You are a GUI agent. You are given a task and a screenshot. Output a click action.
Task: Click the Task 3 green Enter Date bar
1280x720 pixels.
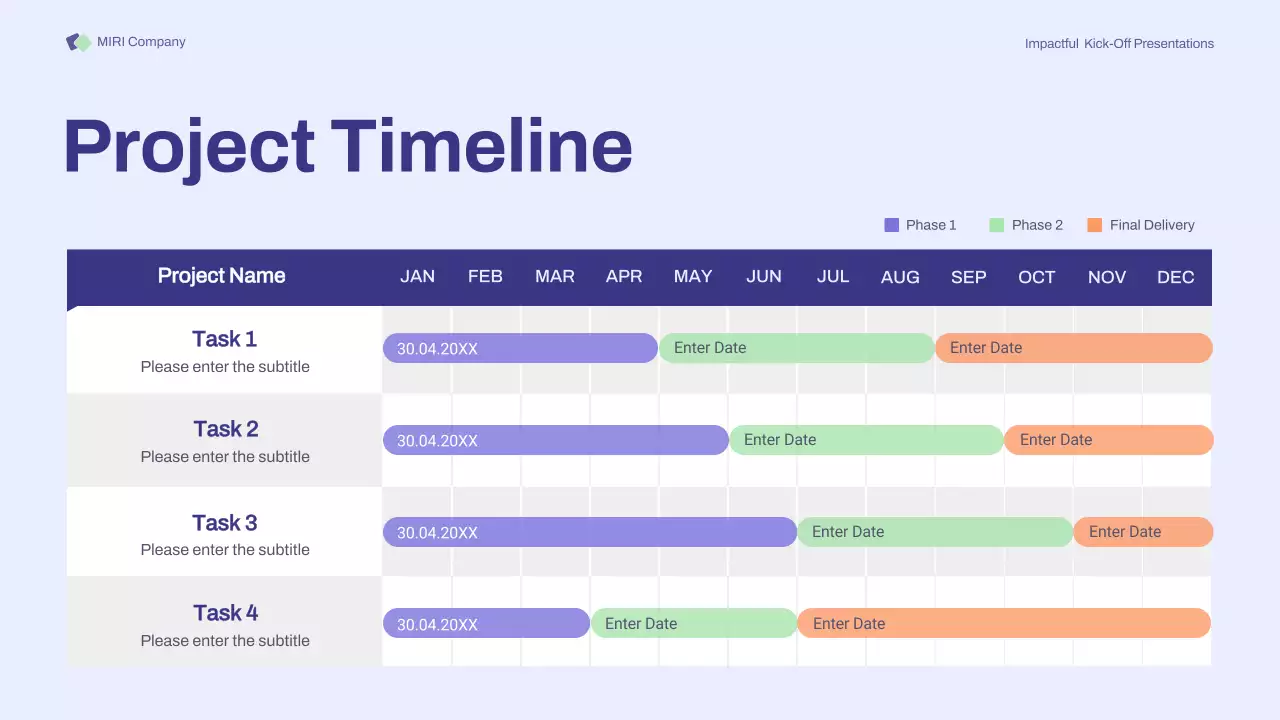(934, 532)
